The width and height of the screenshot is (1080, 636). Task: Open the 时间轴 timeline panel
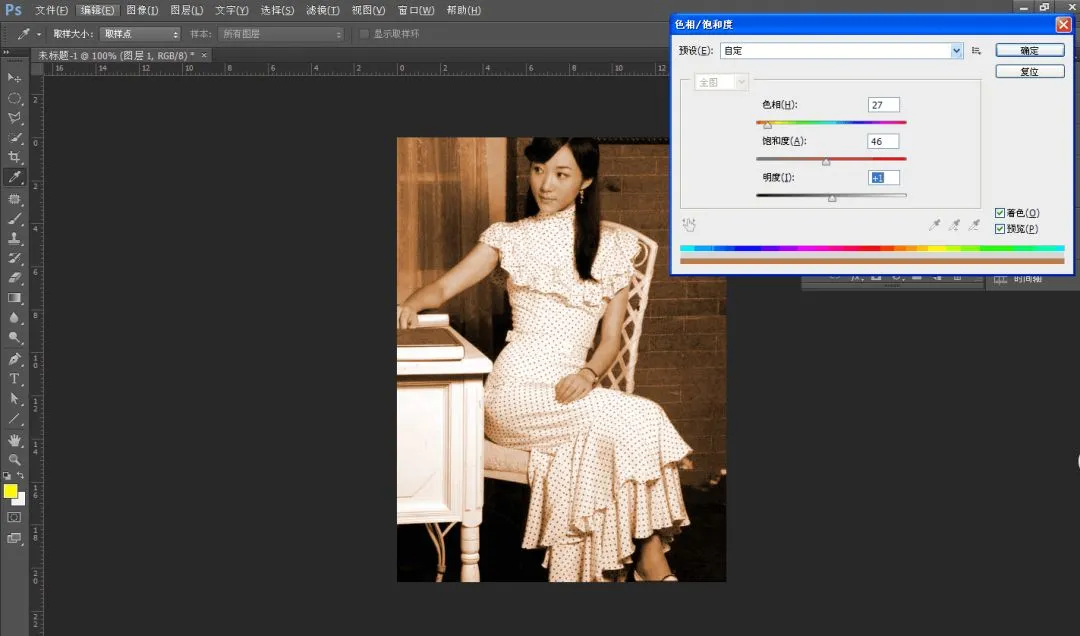(1027, 279)
